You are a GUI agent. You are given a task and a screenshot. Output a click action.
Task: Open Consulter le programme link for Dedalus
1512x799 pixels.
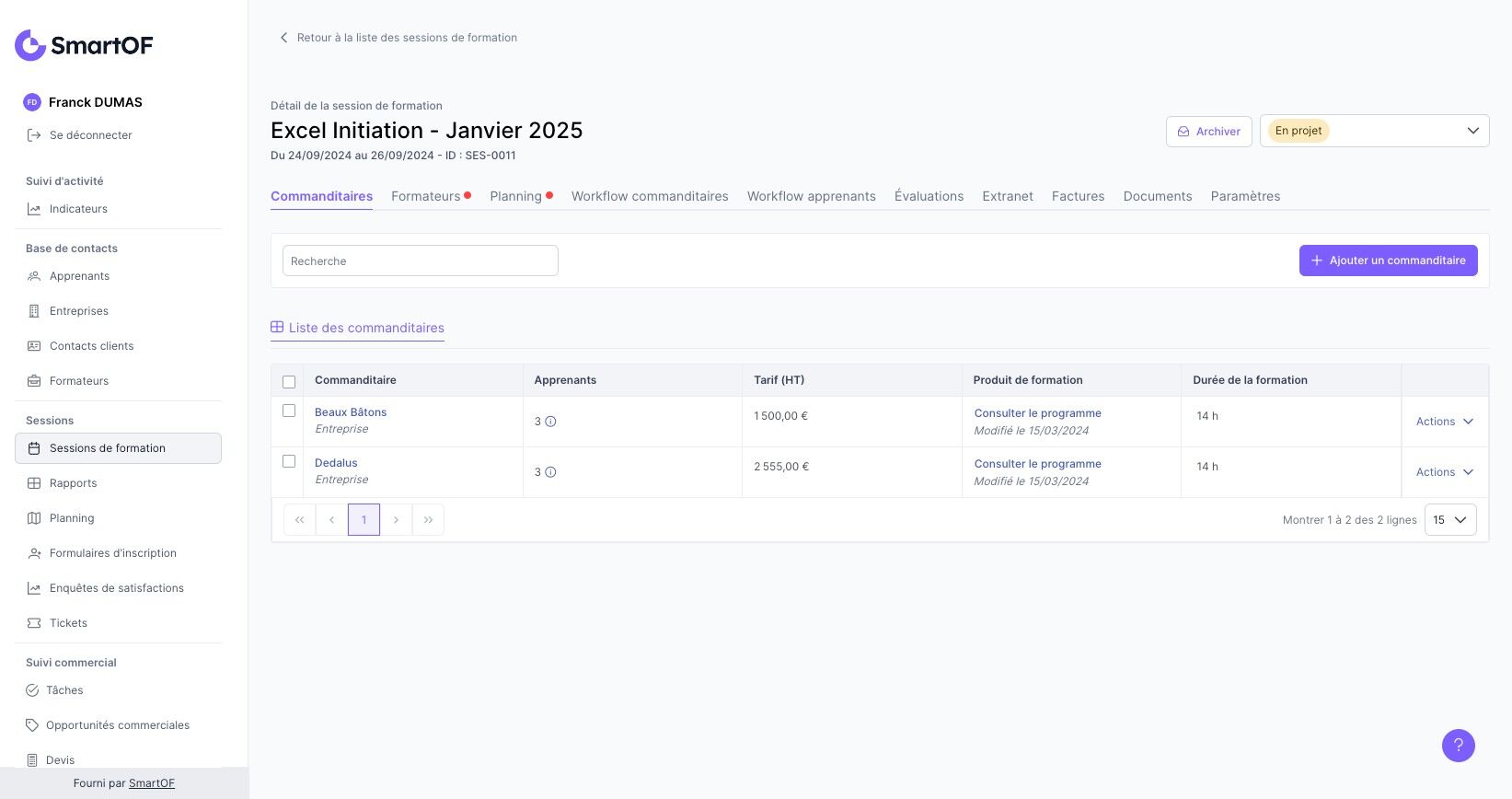[x=1037, y=464]
